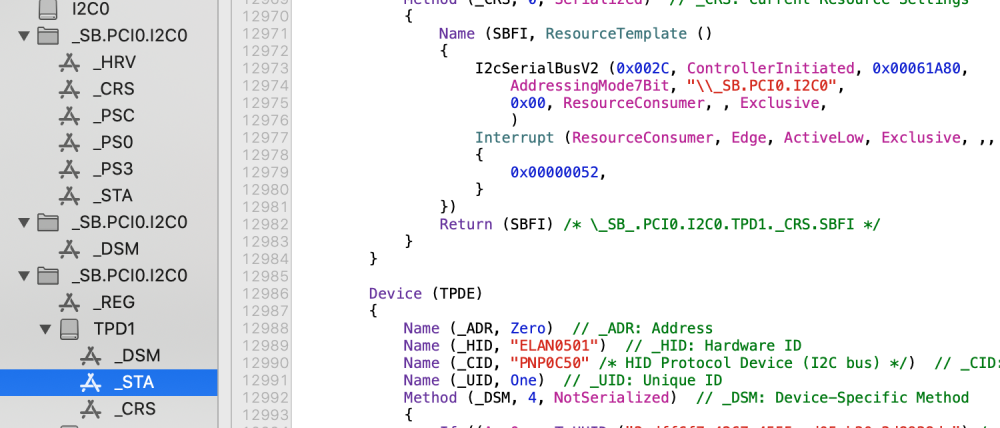Select the I2C0 device entry icon

[x=48, y=9]
